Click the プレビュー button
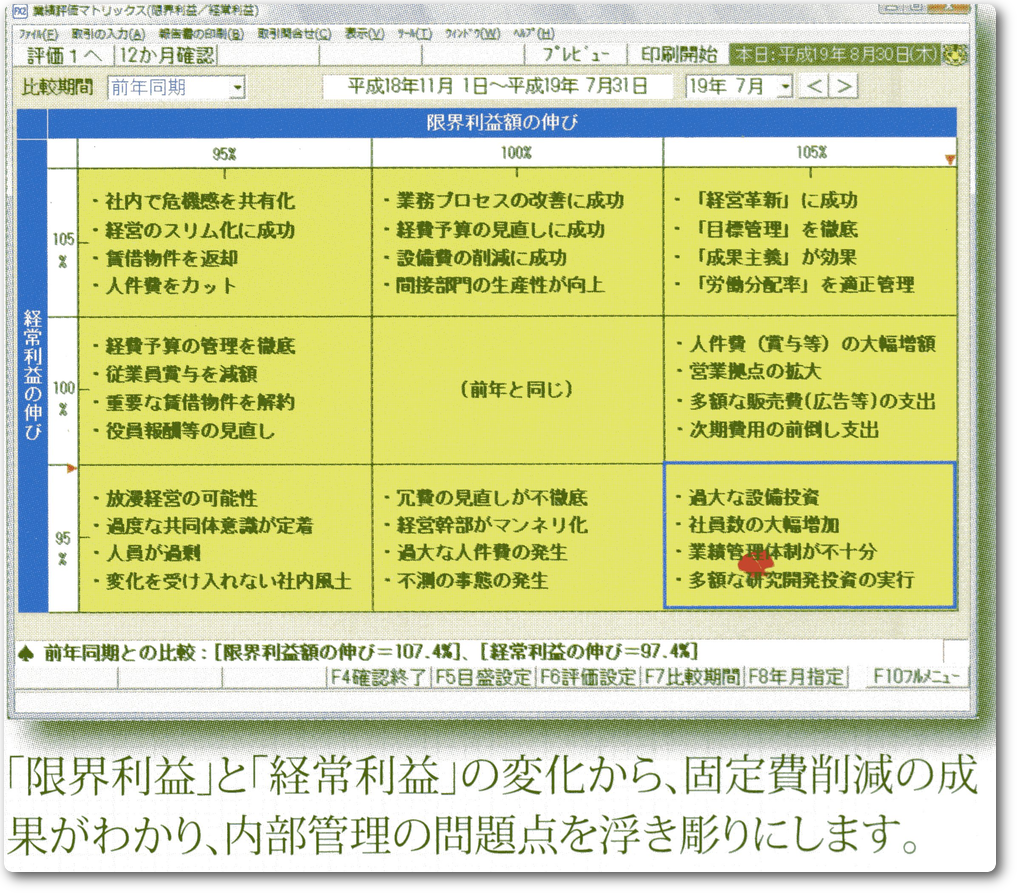The width and height of the screenshot is (1017, 893). 575,55
